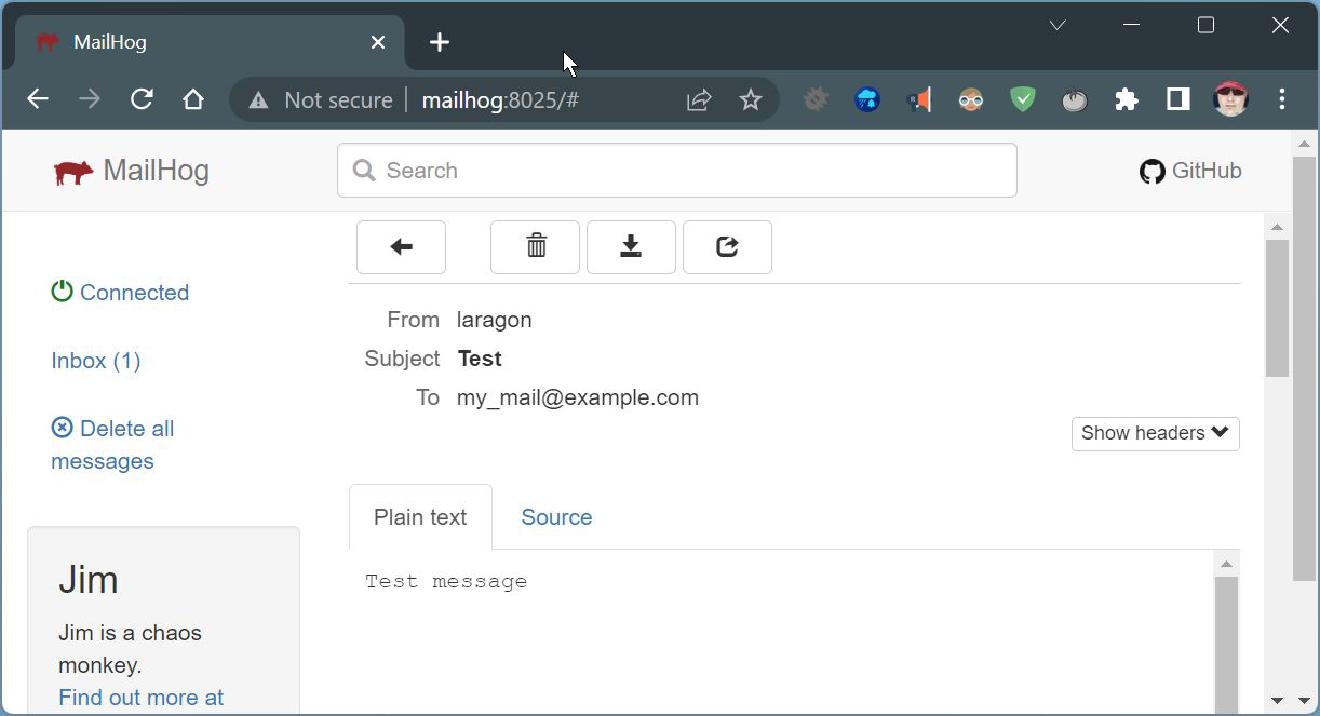Open Inbox (1) from the sidebar

[95, 361]
